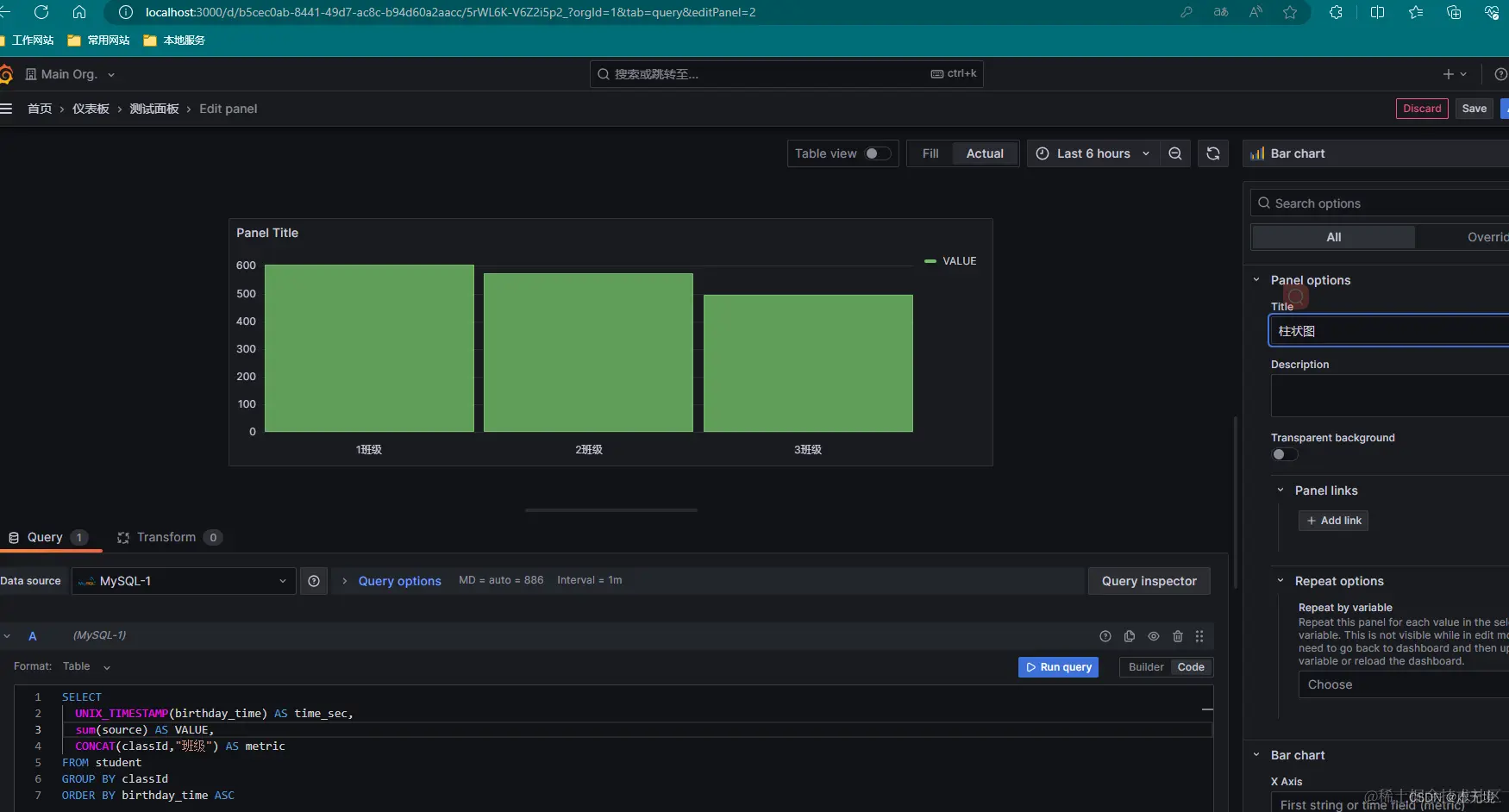1509x812 pixels.
Task: Switch query editor to Code mode
Action: 1191,667
